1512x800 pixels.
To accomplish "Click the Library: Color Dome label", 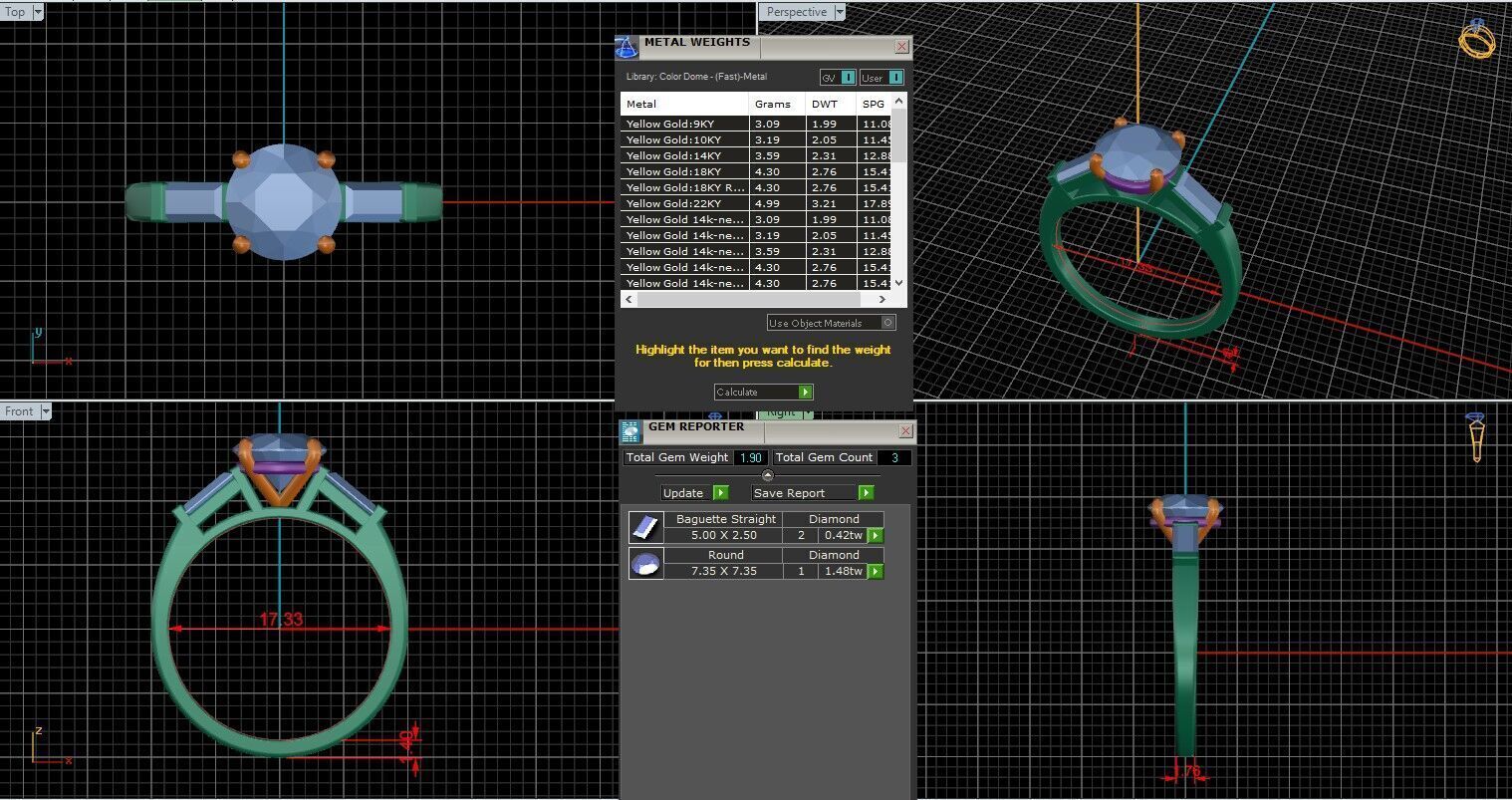I will (x=696, y=77).
